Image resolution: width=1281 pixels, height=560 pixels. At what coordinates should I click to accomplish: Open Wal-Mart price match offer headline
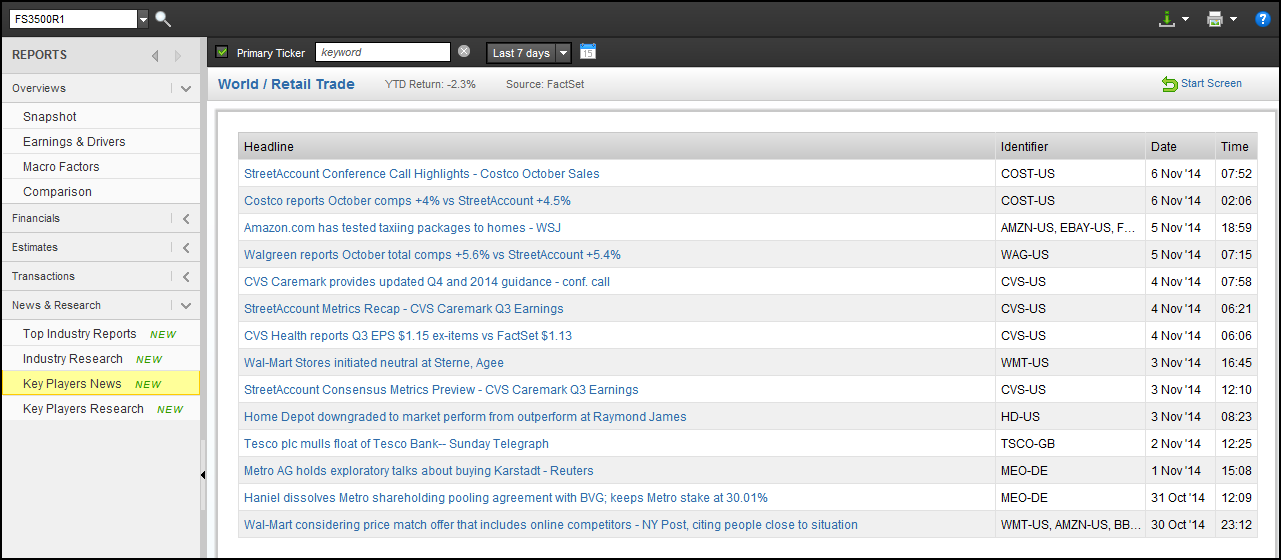[551, 525]
